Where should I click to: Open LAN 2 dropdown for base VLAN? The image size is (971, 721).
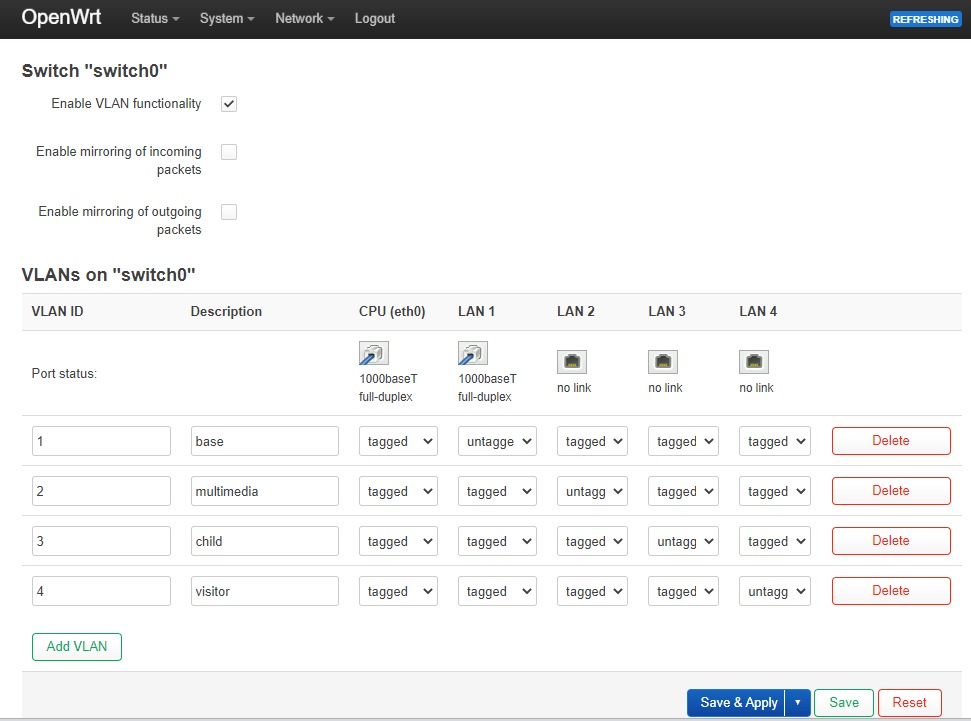tap(592, 441)
